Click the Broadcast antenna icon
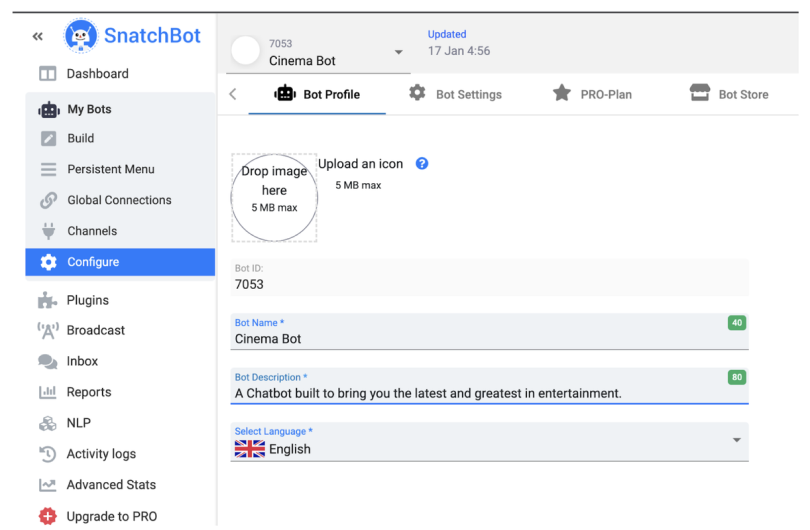 [47, 331]
